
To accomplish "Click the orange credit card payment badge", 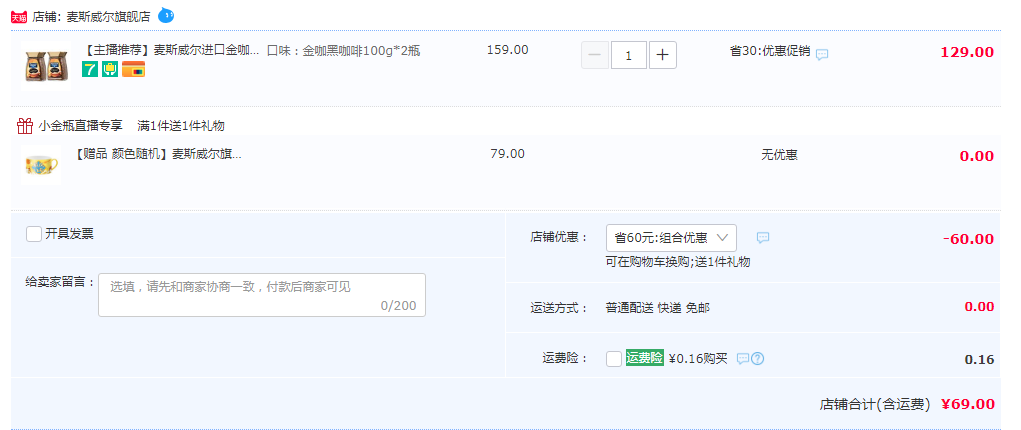I will click(x=133, y=69).
